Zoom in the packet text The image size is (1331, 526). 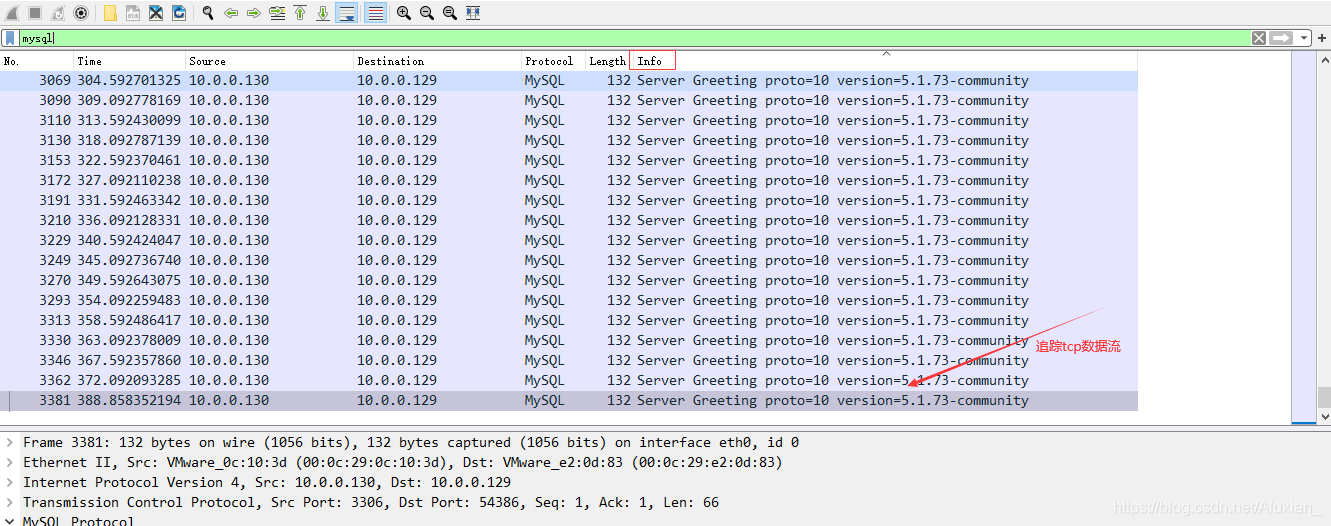pyautogui.click(x=404, y=13)
